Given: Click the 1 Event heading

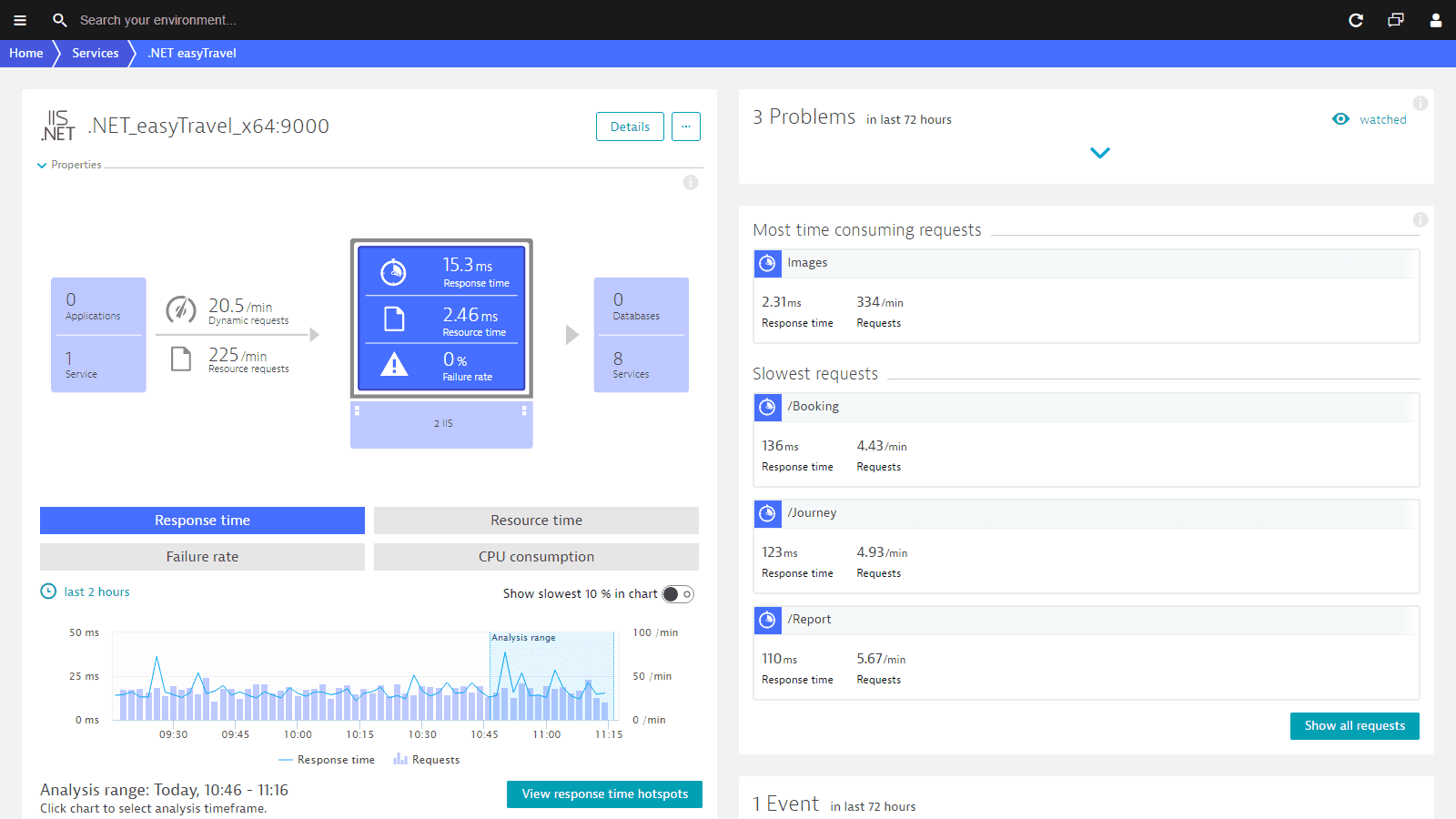Looking at the screenshot, I should coord(786,804).
